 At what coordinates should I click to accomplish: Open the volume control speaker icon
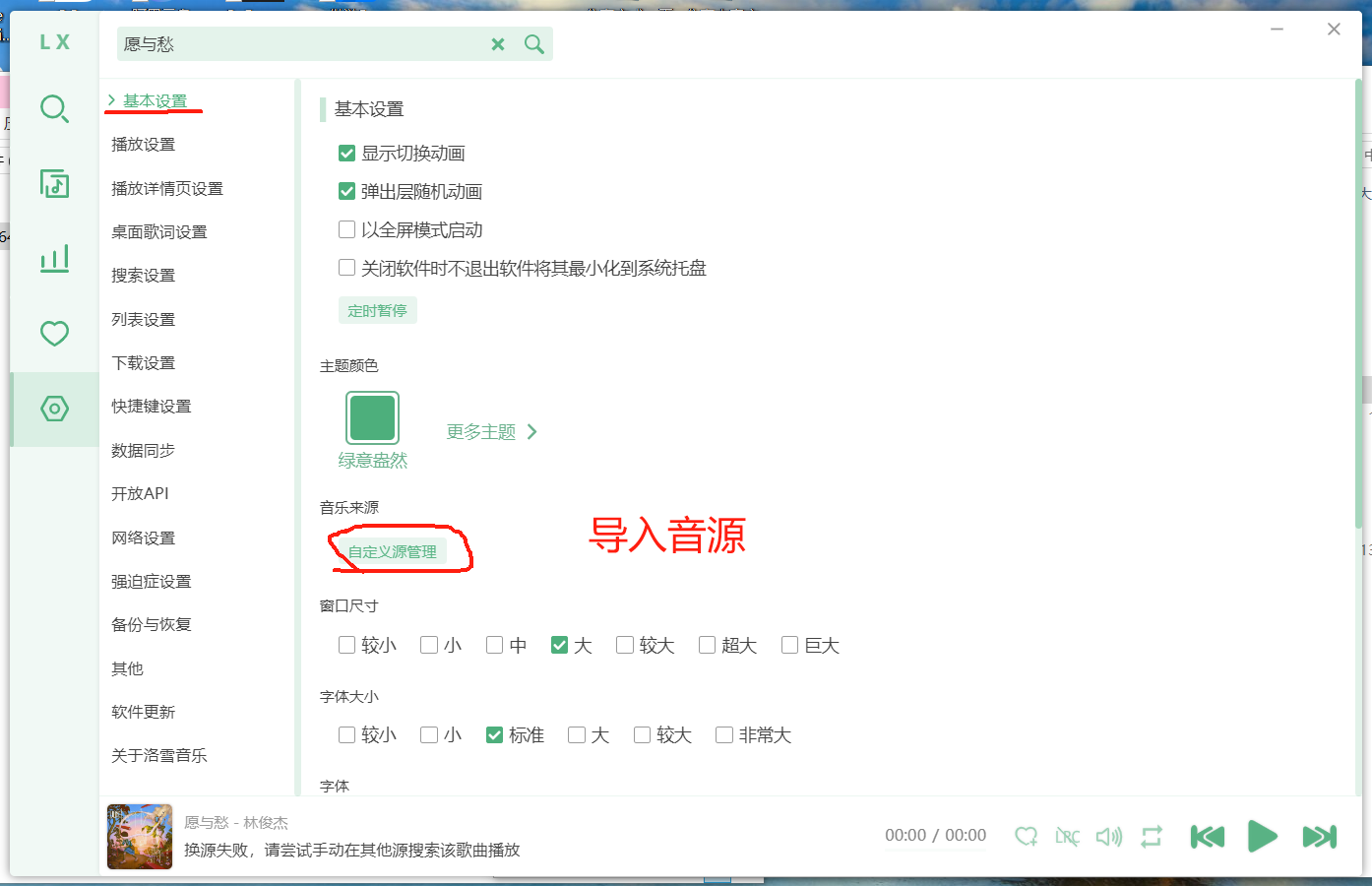1109,837
